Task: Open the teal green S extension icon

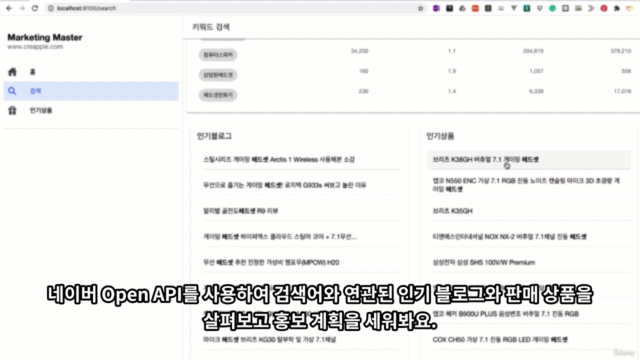Action: pos(527,8)
